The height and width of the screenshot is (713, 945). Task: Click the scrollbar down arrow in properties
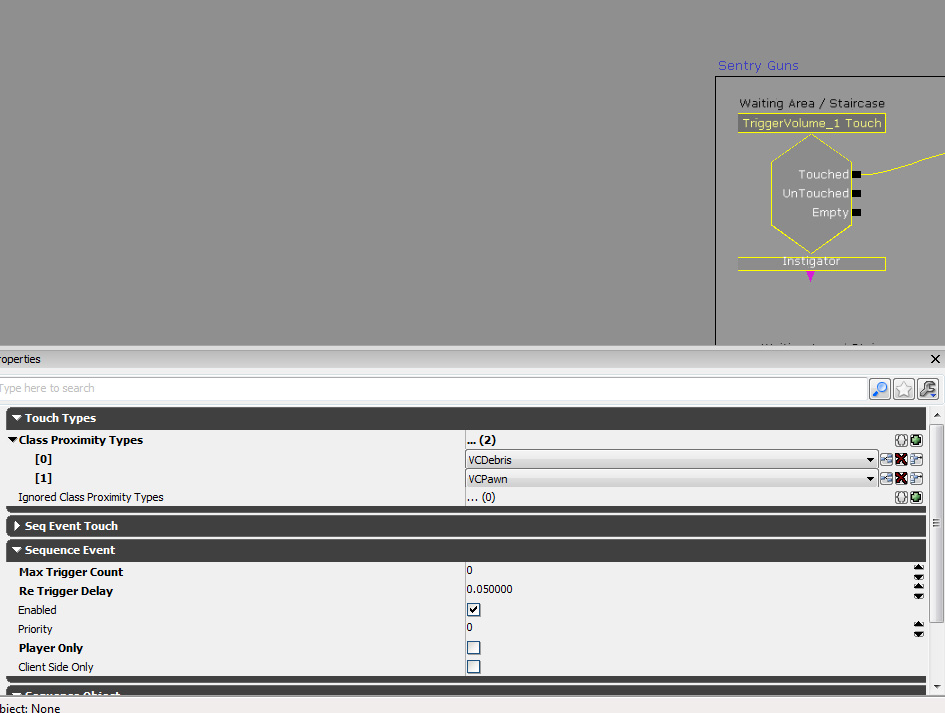pyautogui.click(x=936, y=686)
